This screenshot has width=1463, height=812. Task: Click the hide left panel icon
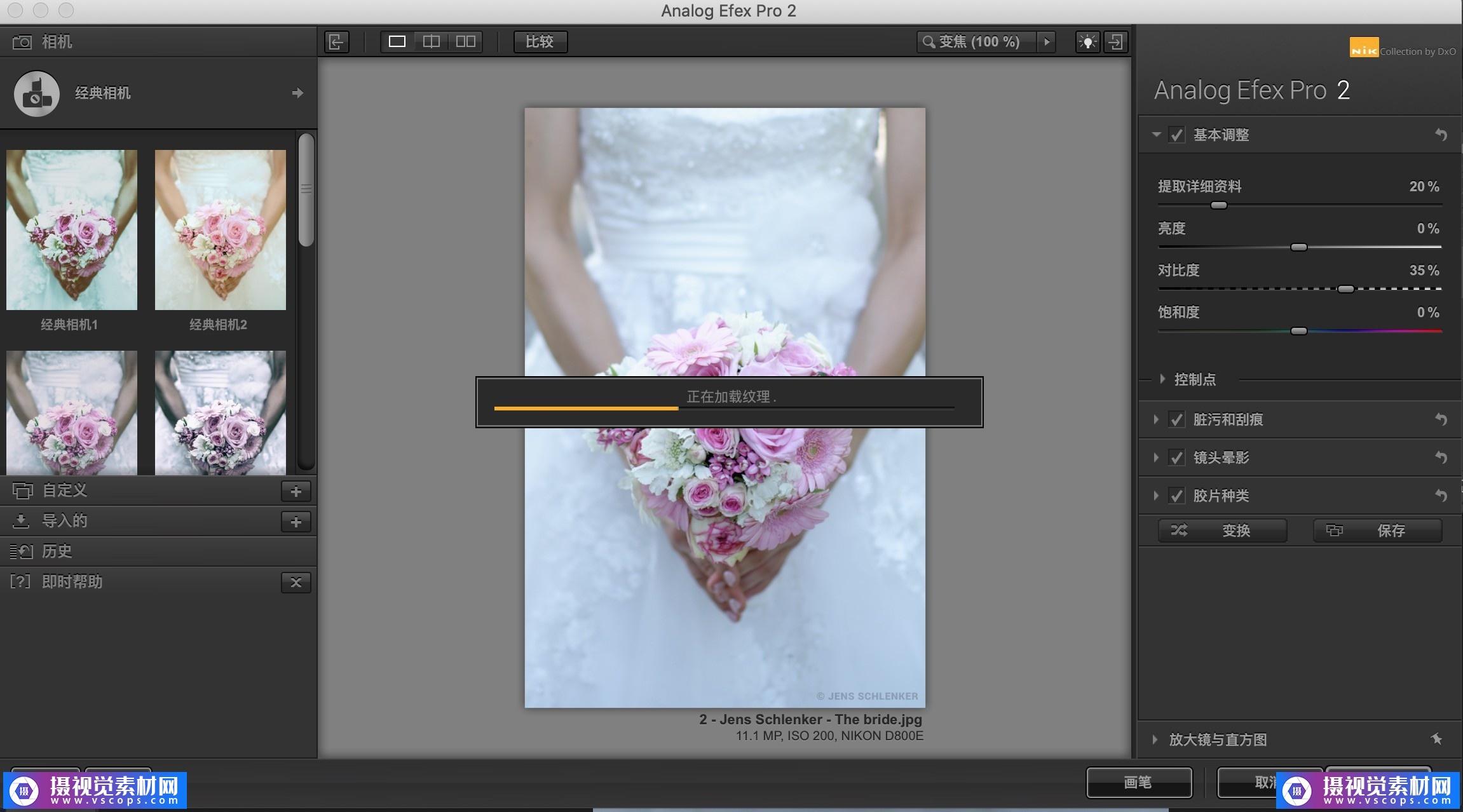(336, 42)
